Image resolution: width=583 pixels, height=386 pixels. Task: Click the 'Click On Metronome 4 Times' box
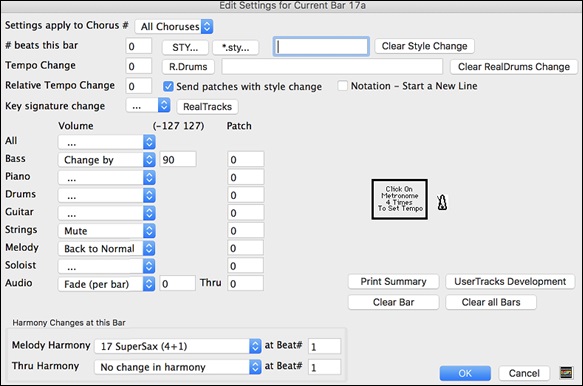pyautogui.click(x=400, y=199)
